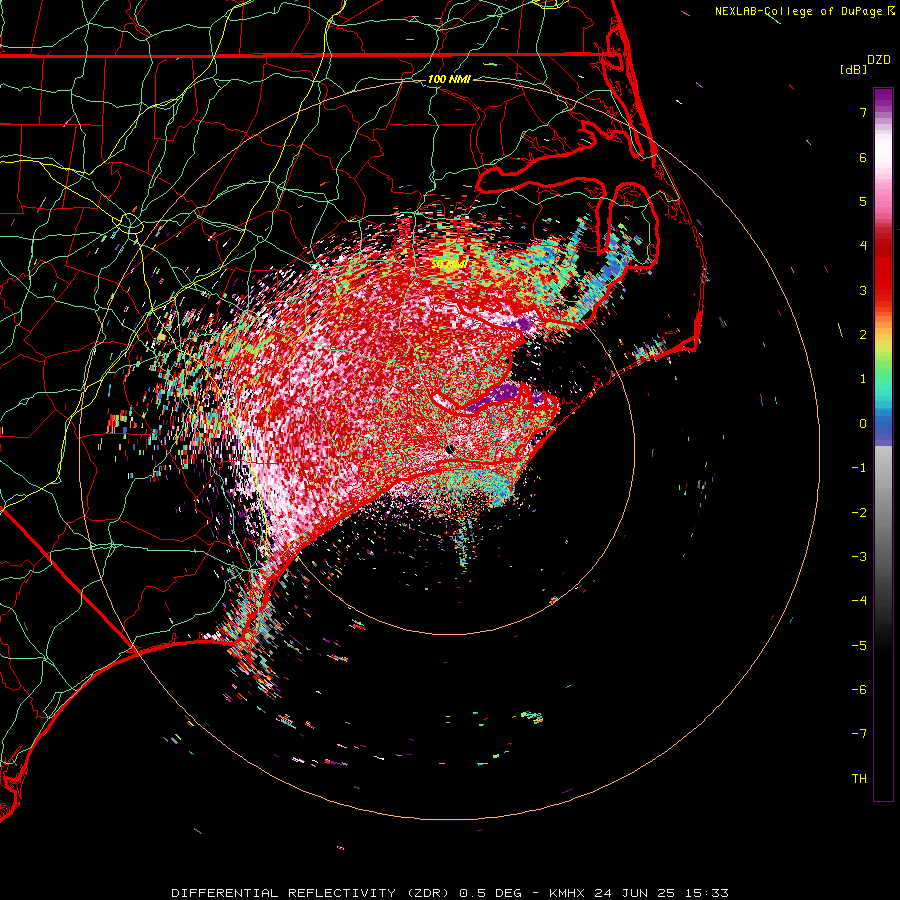Viewport: 900px width, 900px height.
Task: Click the 1 dB scale label
Action: [863, 379]
